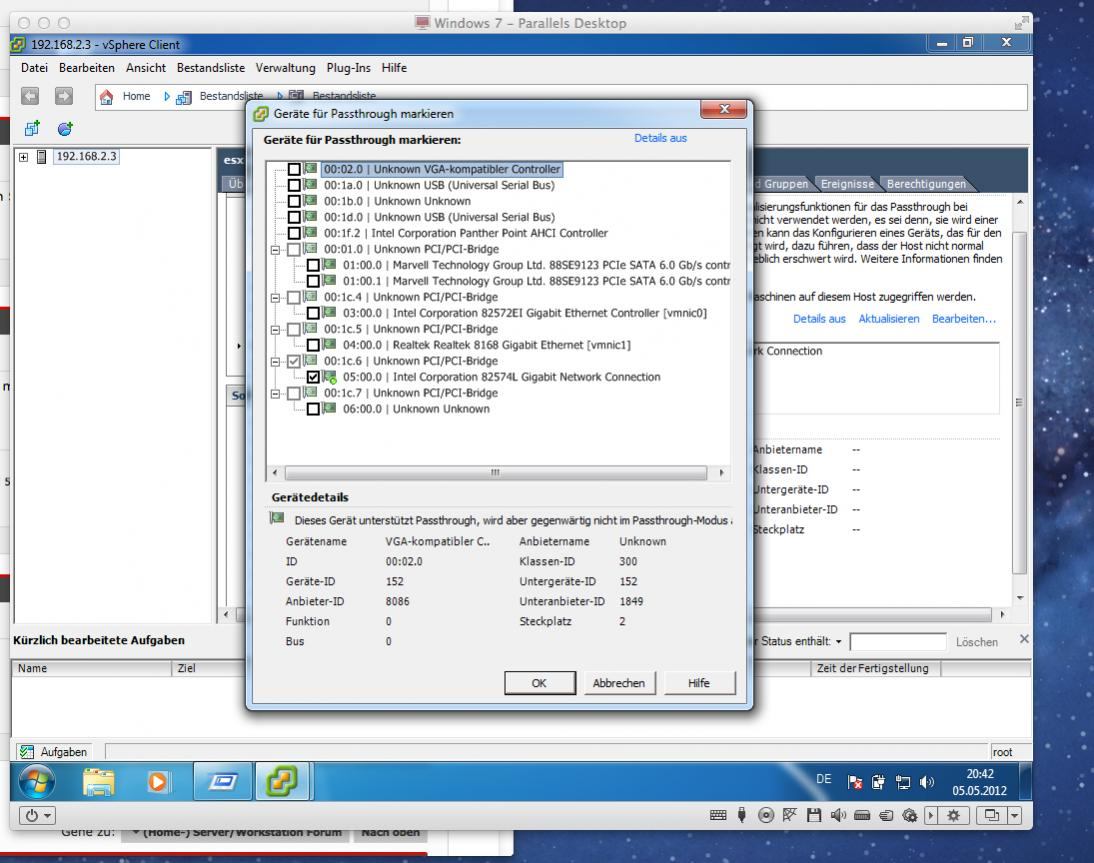
Task: Click the Parallels view mode windows icon
Action: point(991,815)
